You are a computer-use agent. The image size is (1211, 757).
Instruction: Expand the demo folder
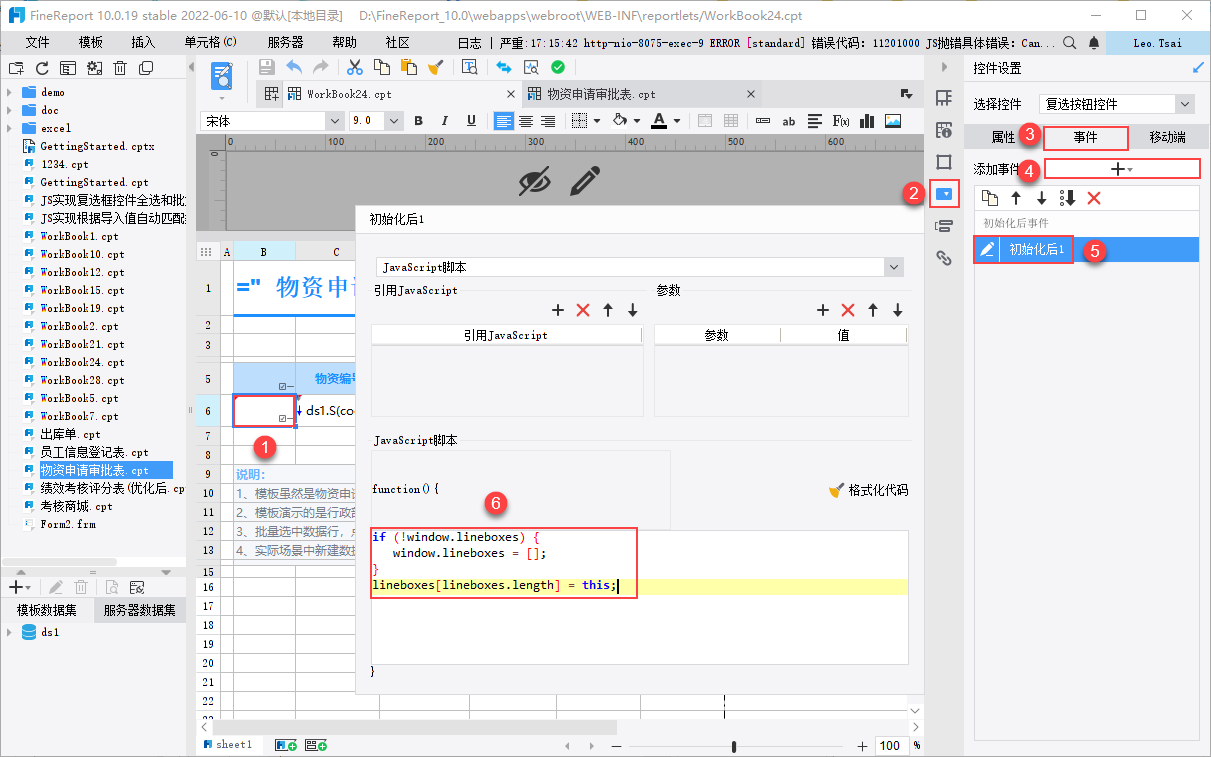coord(9,92)
